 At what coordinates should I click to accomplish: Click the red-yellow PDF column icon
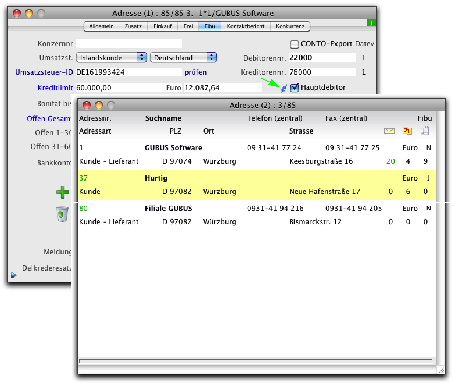click(x=407, y=131)
